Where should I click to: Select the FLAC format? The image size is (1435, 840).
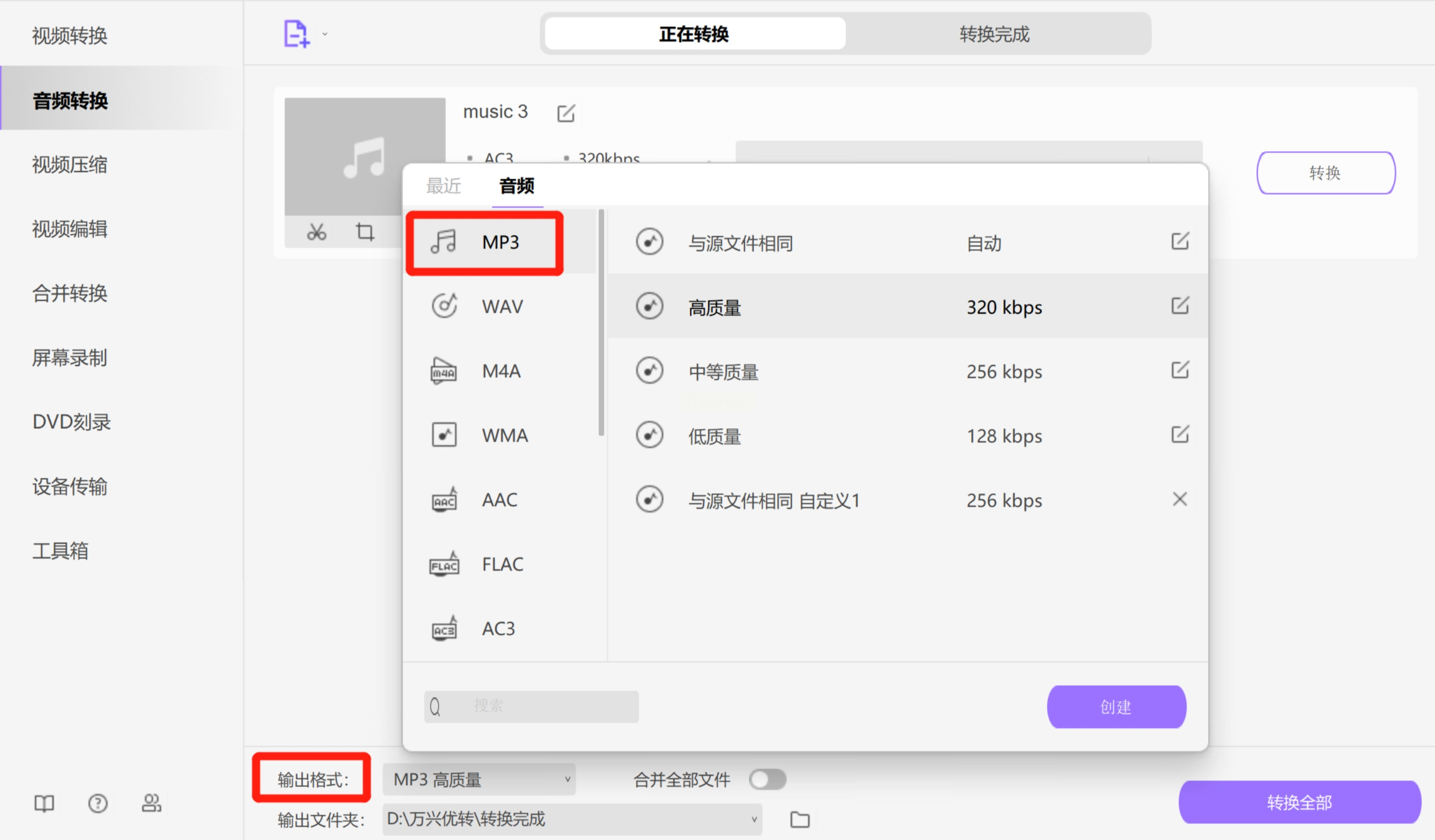[x=501, y=564]
